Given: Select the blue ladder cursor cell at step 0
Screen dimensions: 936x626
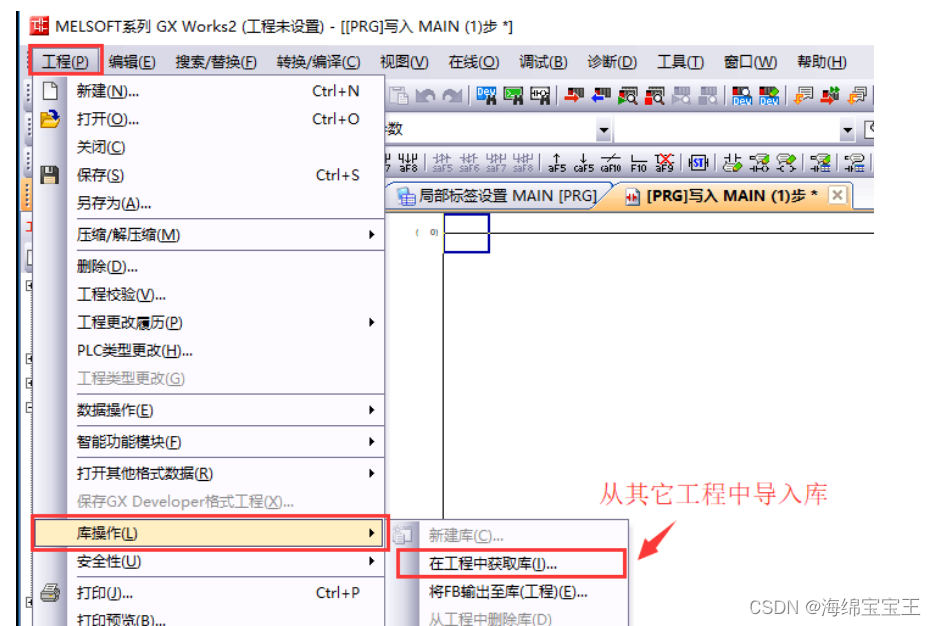Looking at the screenshot, I should point(466,233).
